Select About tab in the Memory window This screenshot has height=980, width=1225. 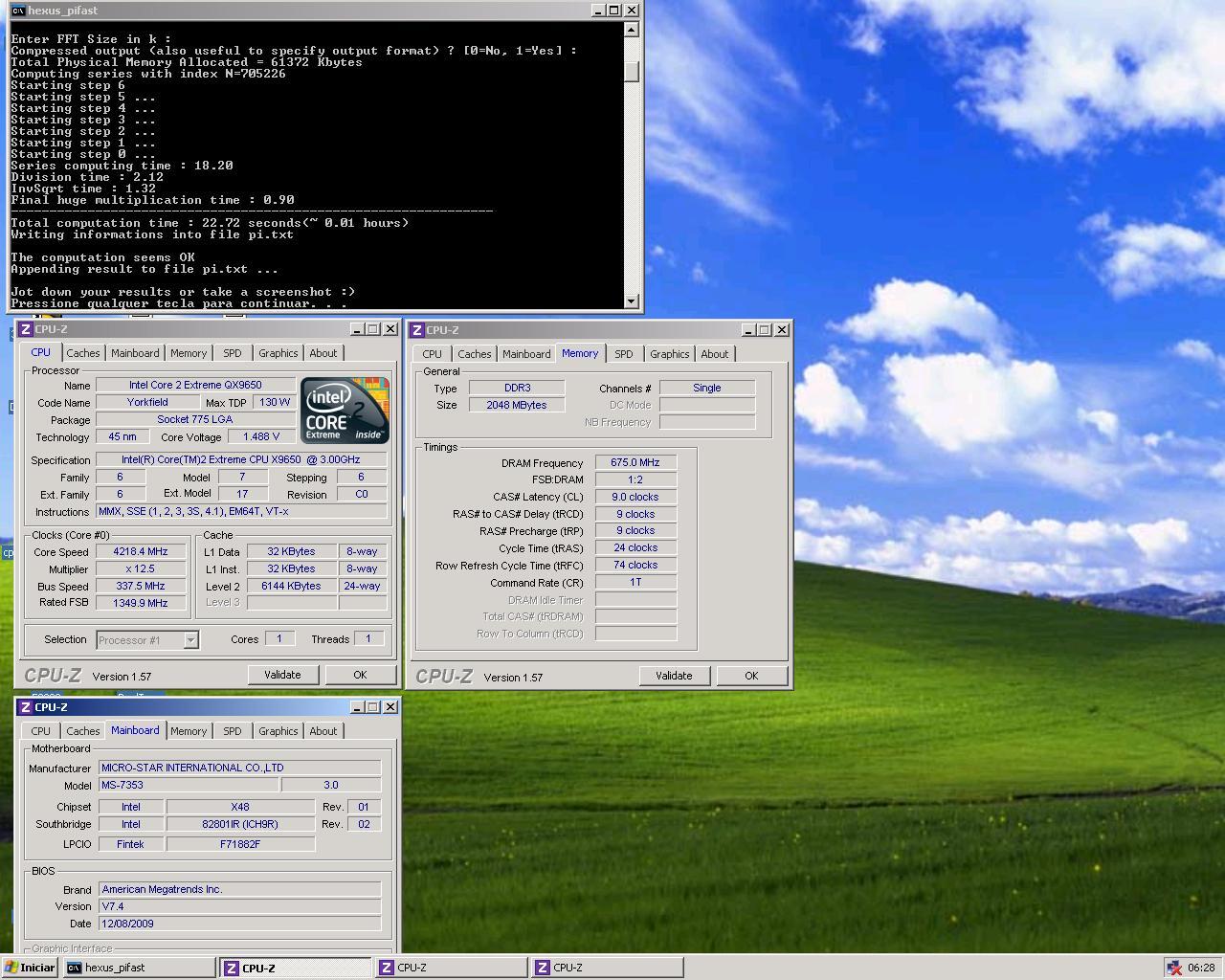[715, 354]
